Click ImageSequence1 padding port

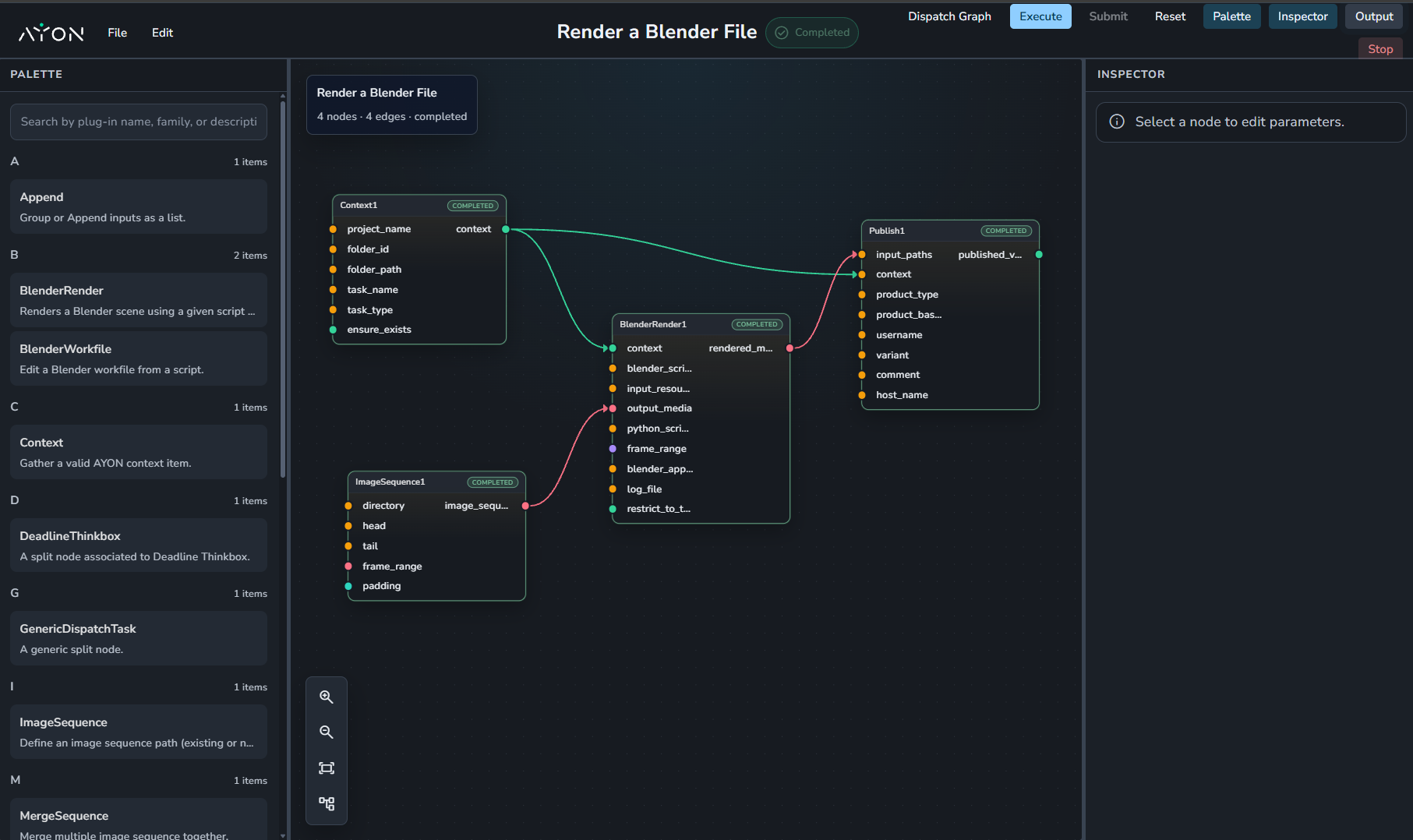point(348,586)
